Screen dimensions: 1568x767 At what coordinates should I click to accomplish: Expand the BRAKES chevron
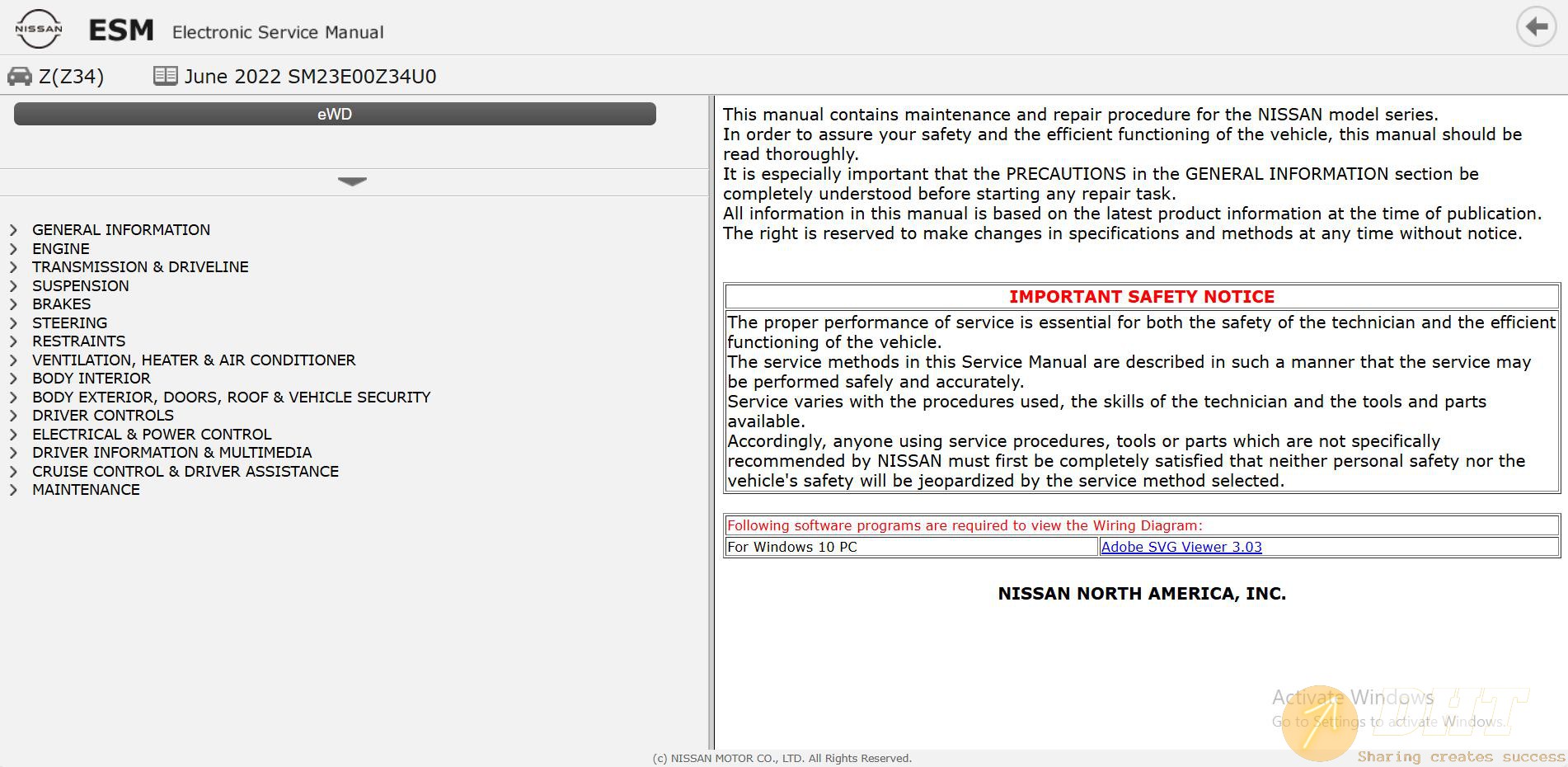coord(13,304)
